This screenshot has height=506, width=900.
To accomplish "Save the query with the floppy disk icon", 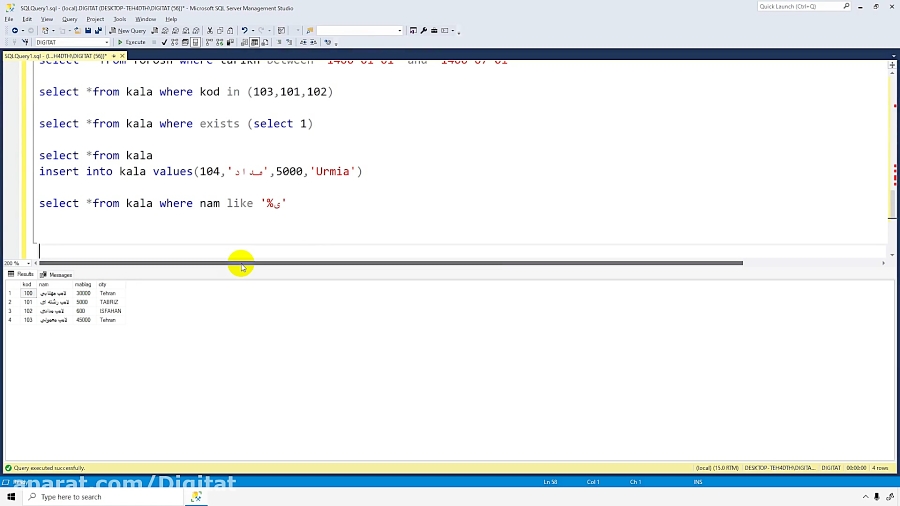I will [88, 30].
